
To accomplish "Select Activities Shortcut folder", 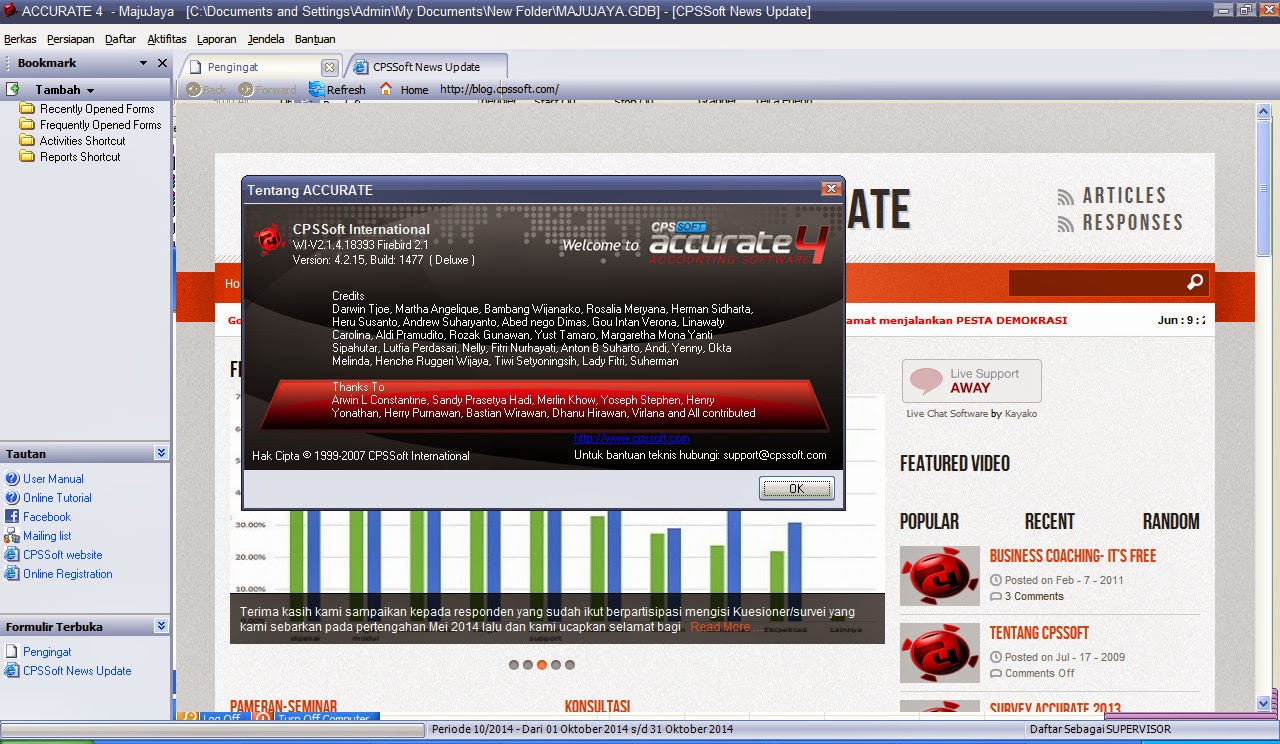I will click(82, 141).
